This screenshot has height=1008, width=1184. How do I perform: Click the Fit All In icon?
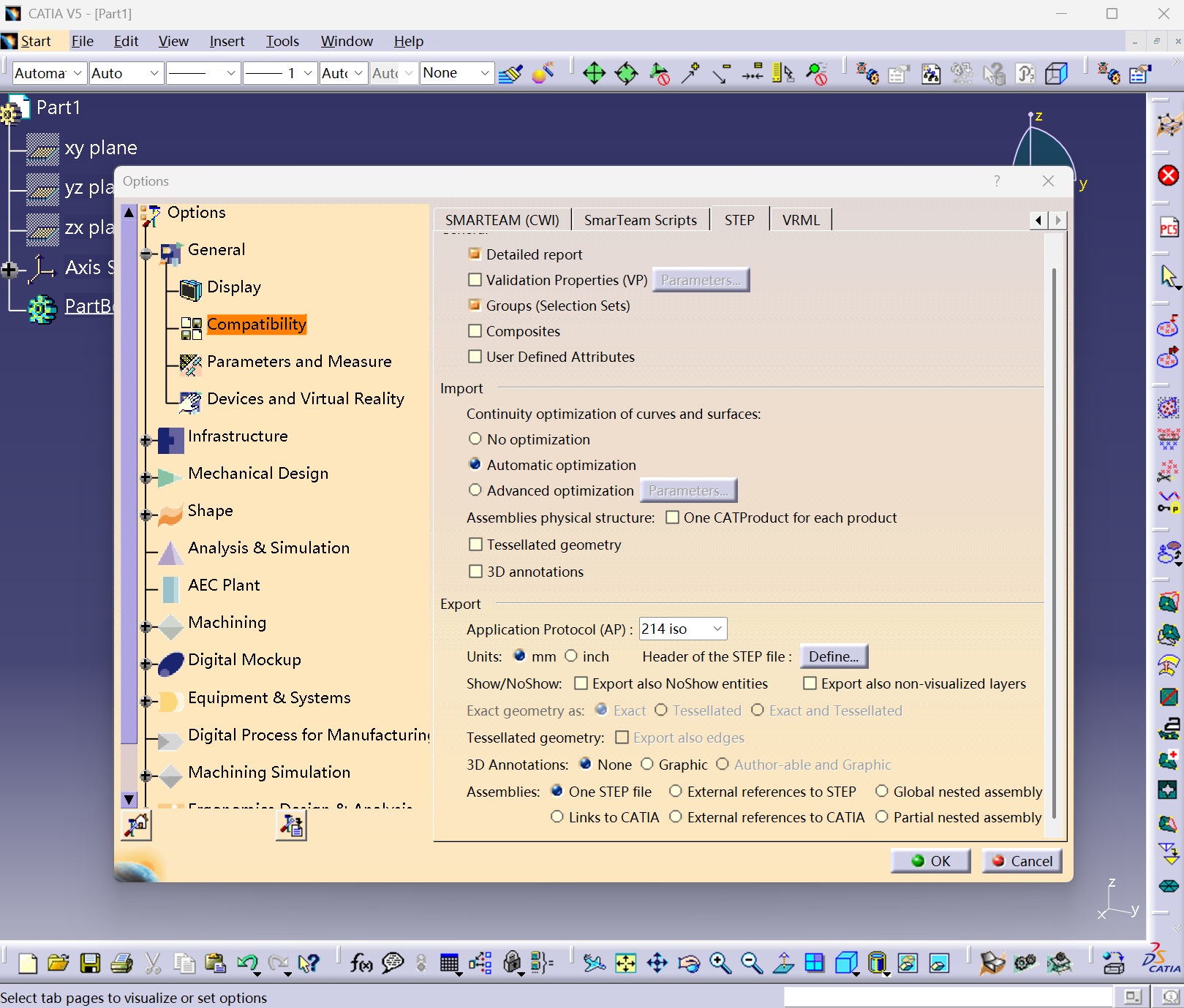click(x=626, y=963)
